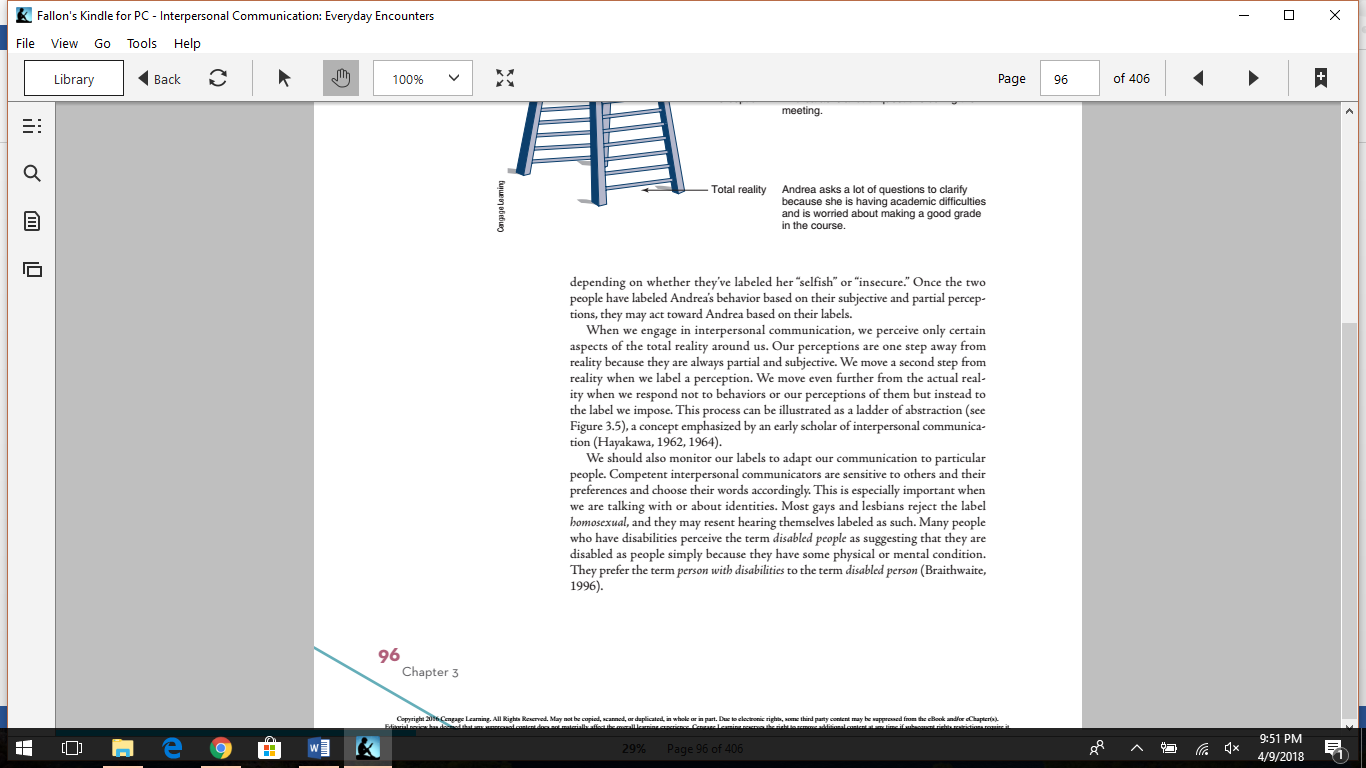Go to the previous page
This screenshot has height=768, width=1366.
coord(1198,77)
